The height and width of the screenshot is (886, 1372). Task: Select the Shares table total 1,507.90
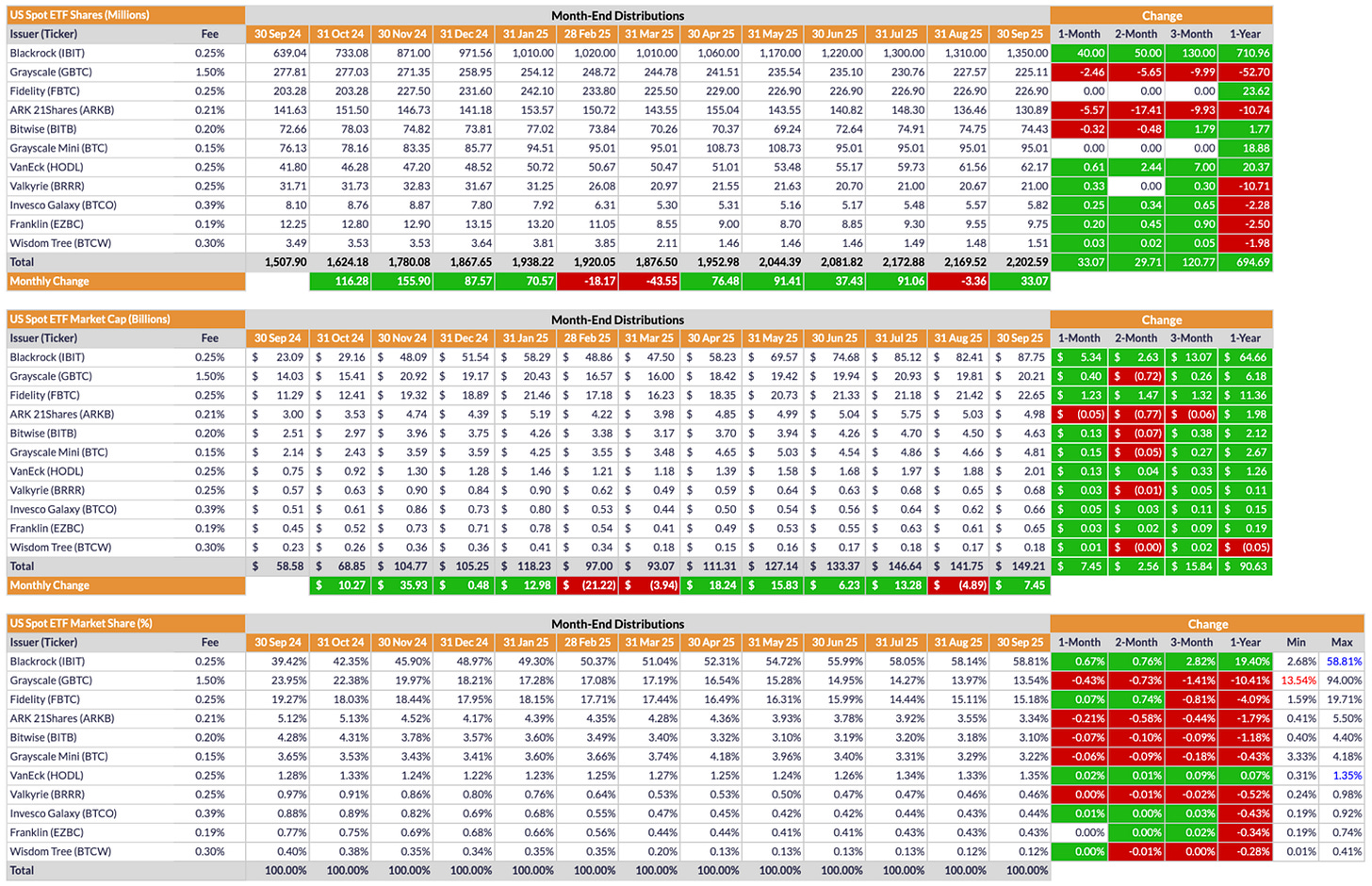click(285, 262)
